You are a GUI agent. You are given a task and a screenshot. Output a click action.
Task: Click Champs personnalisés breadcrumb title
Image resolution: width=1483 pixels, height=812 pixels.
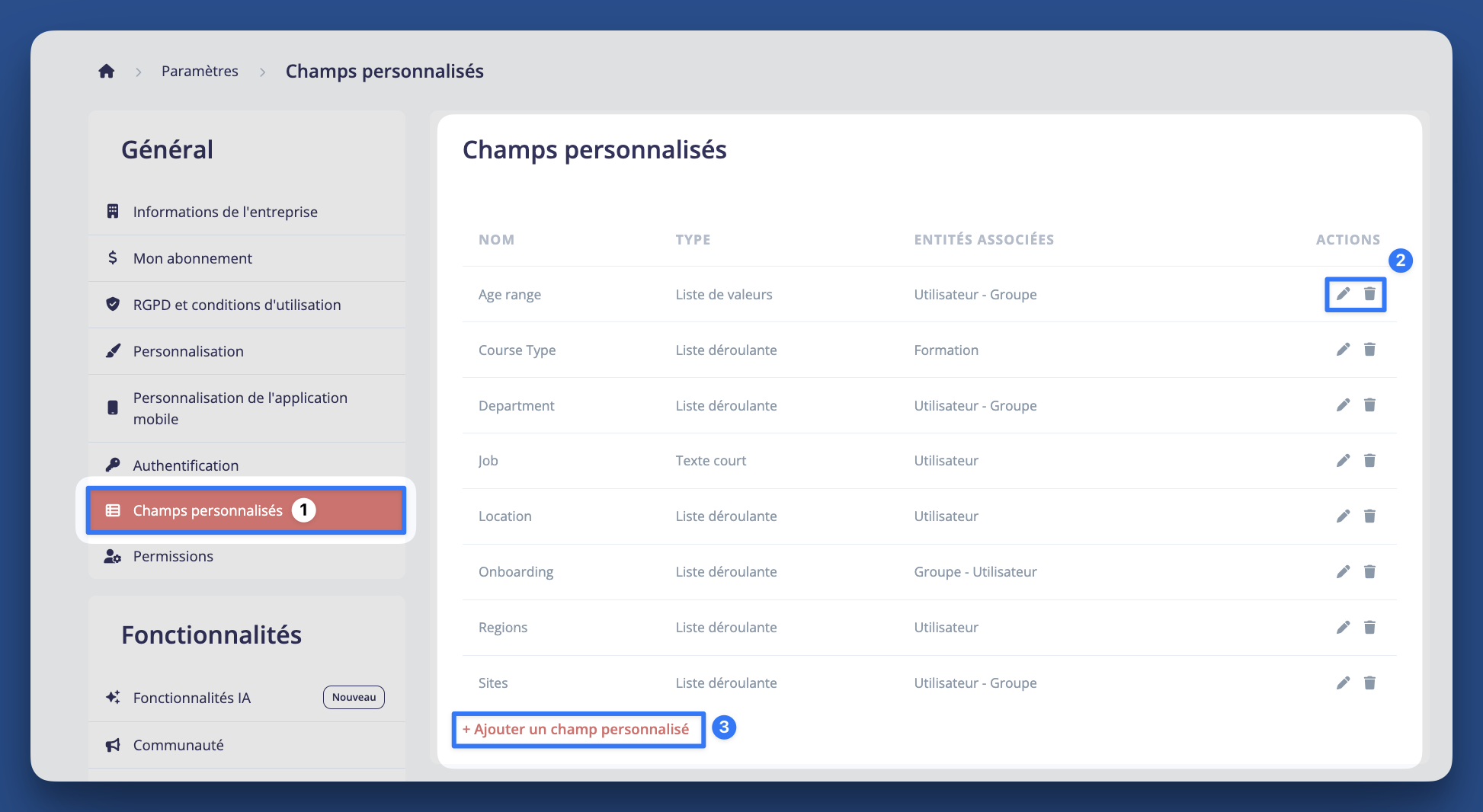[384, 71]
